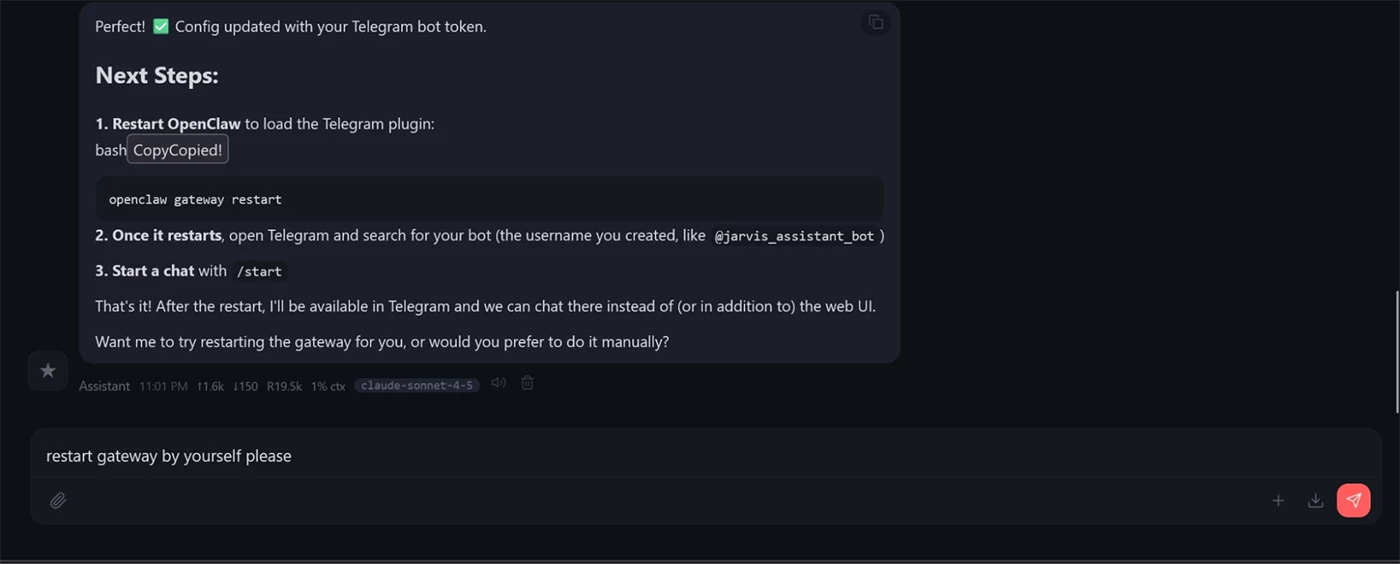Viewport: 1400px width, 564px height.
Task: Send the message with the red send button
Action: (1353, 500)
